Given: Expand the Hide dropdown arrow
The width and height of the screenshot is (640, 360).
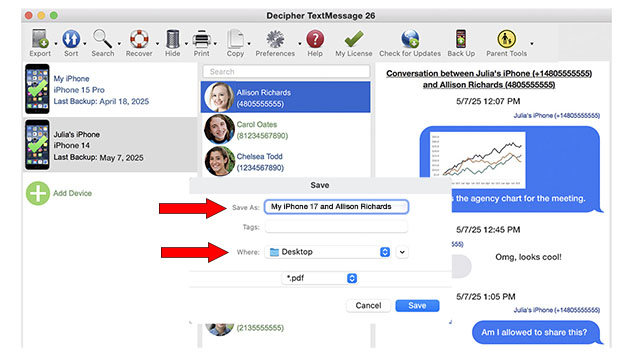Looking at the screenshot, I should [x=186, y=43].
